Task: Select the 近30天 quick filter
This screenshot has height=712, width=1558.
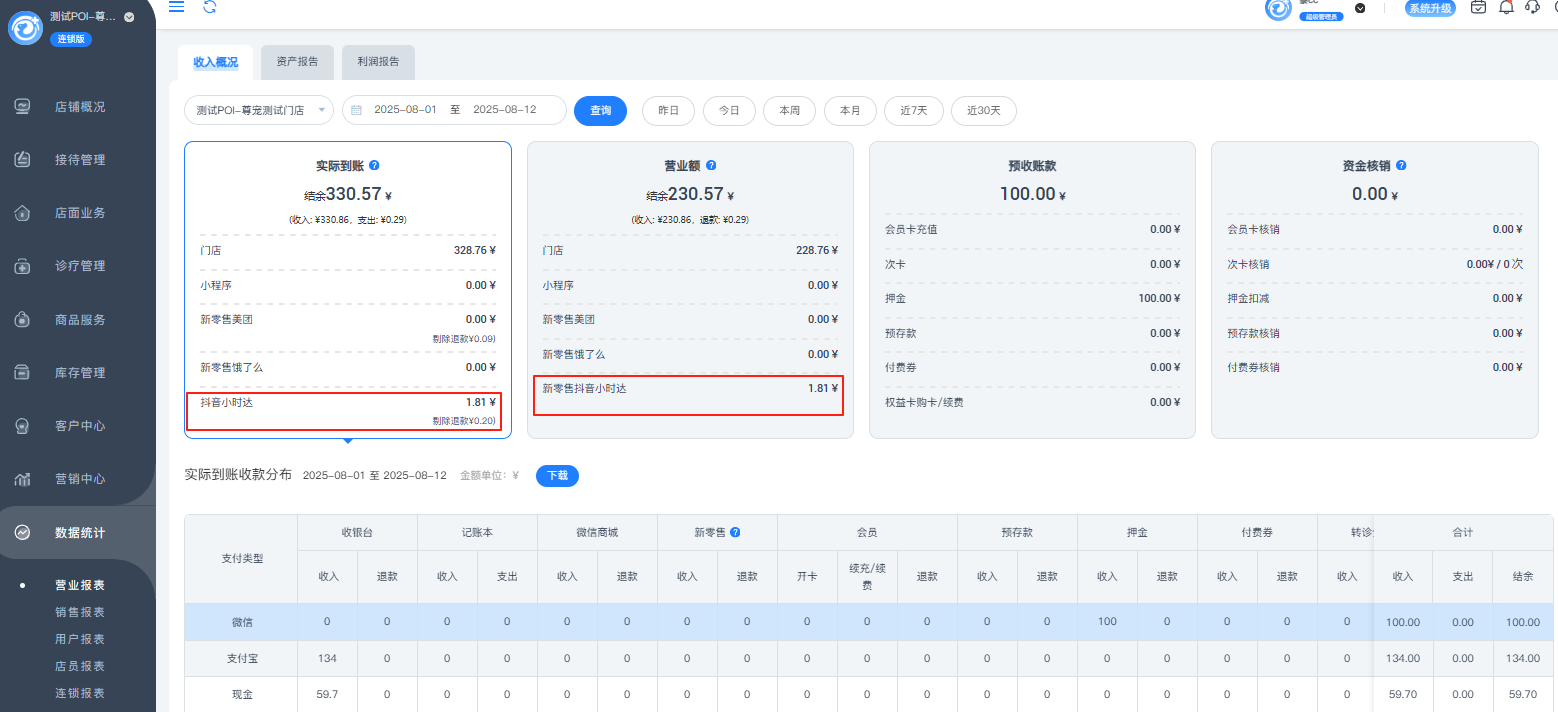Action: [984, 111]
